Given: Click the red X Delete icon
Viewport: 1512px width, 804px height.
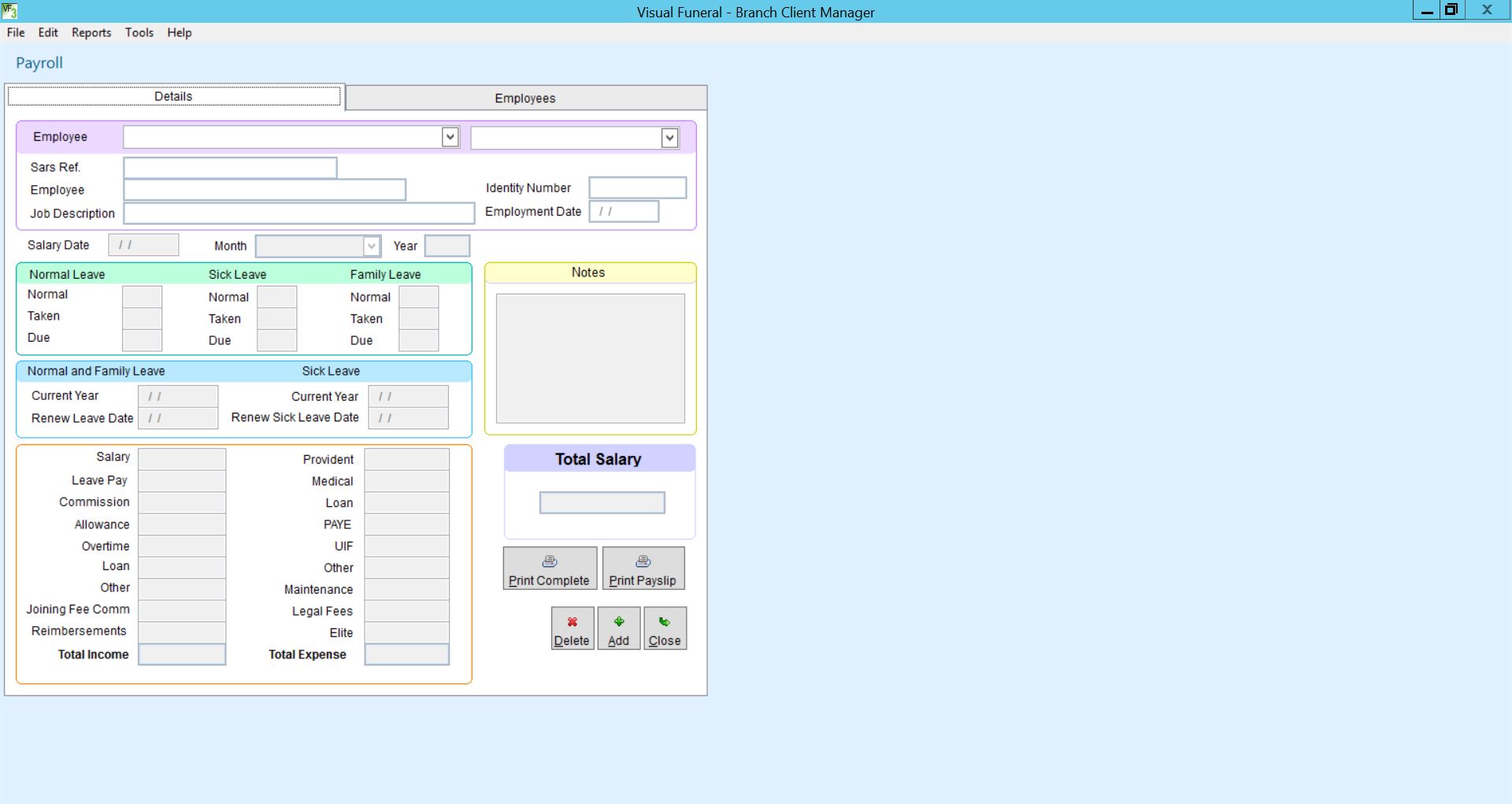Looking at the screenshot, I should click(572, 621).
